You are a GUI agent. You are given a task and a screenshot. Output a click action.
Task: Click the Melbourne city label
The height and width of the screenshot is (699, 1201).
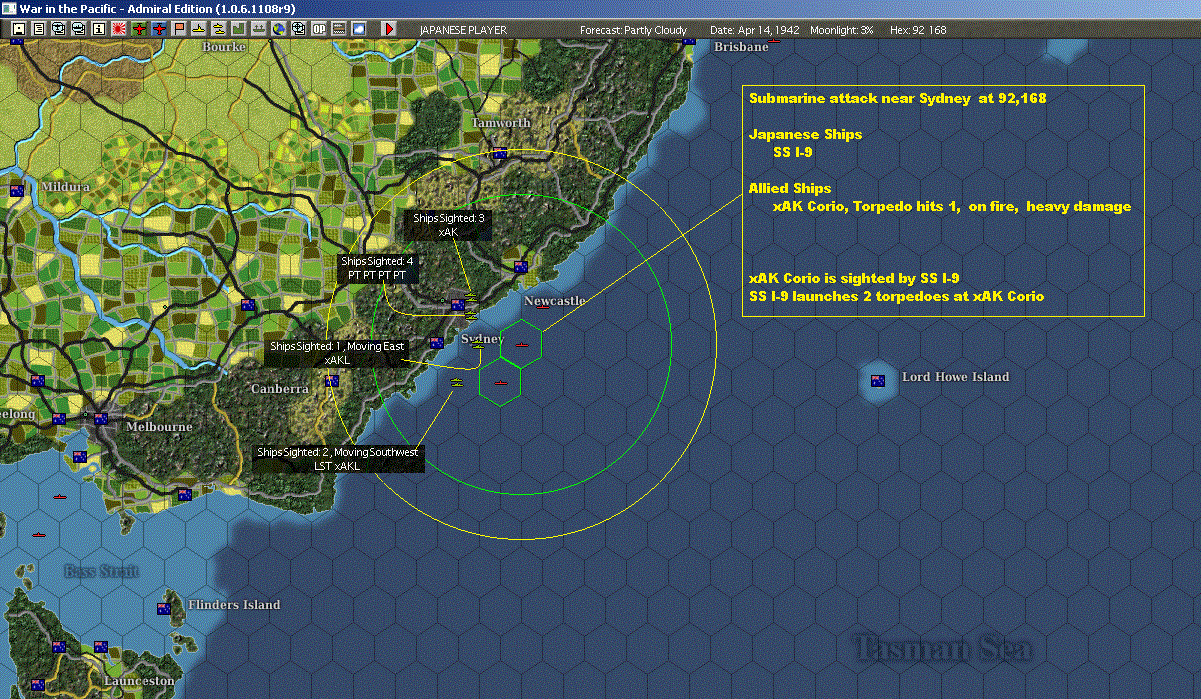[x=159, y=427]
